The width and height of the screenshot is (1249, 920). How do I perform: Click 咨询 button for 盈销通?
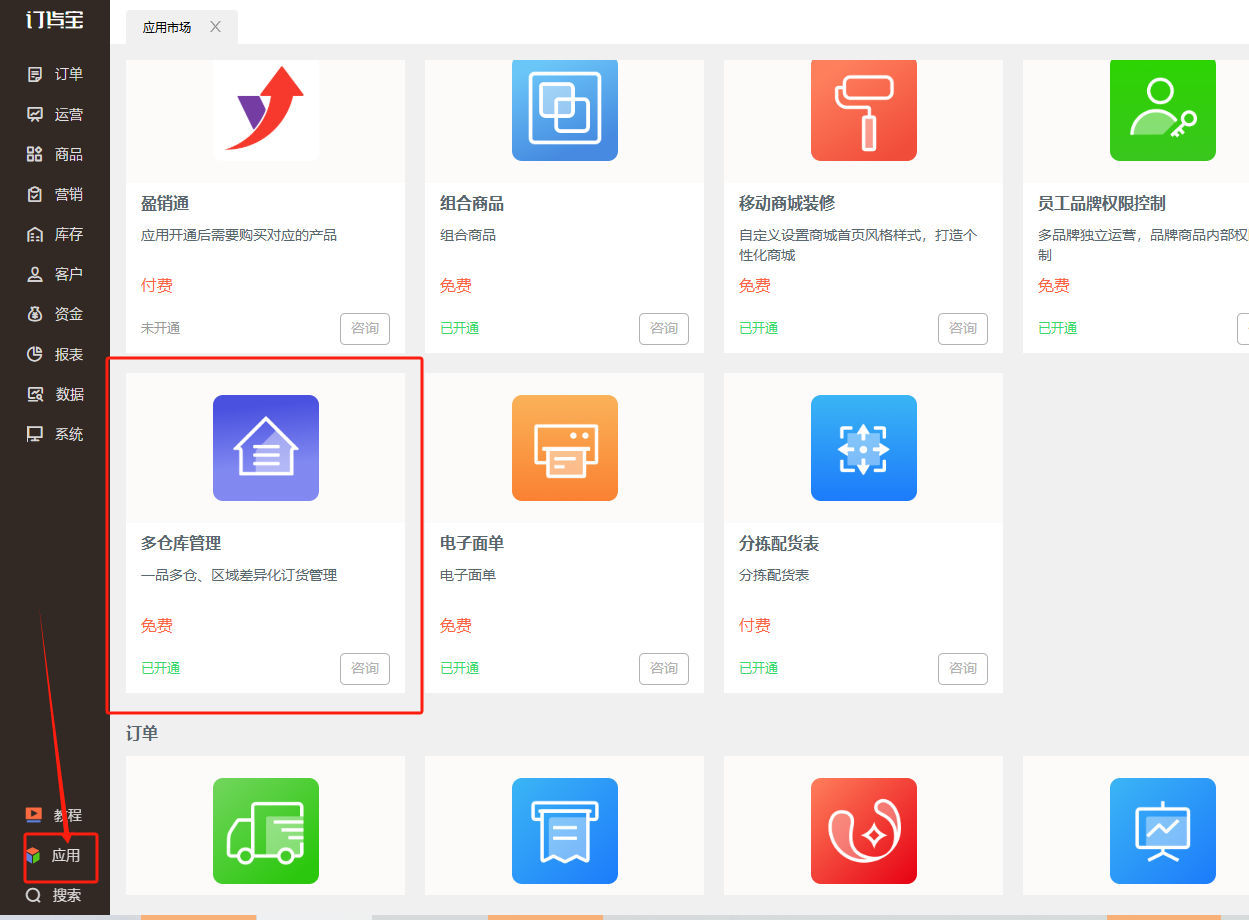coord(365,328)
